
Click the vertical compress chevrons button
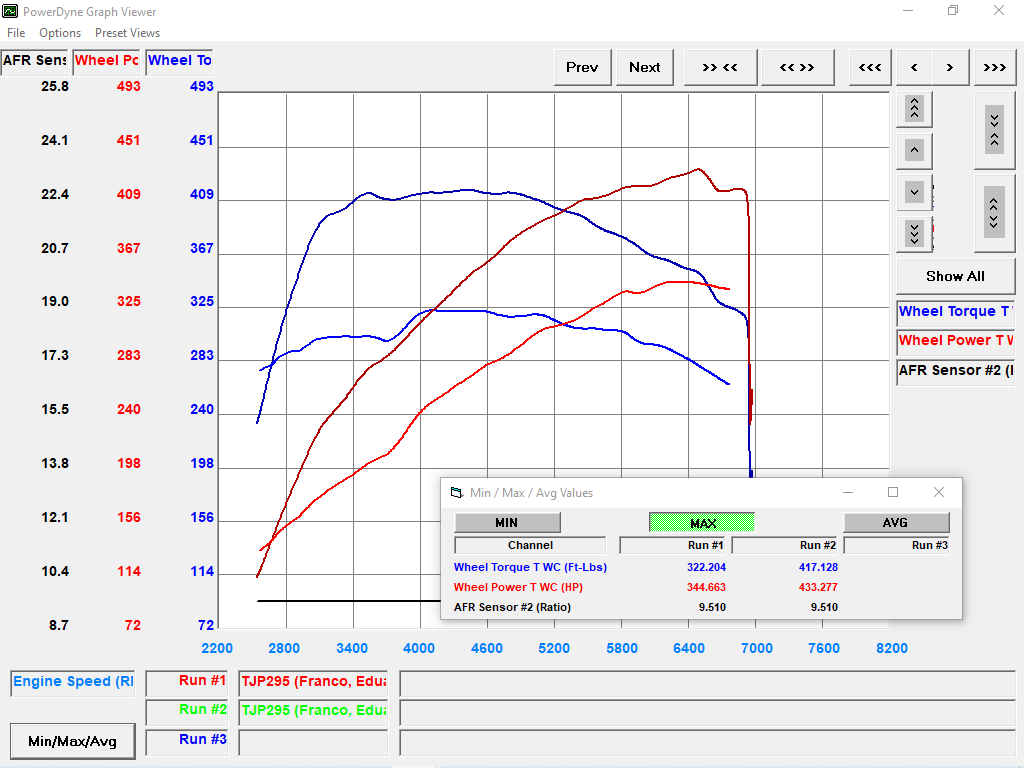pos(994,130)
